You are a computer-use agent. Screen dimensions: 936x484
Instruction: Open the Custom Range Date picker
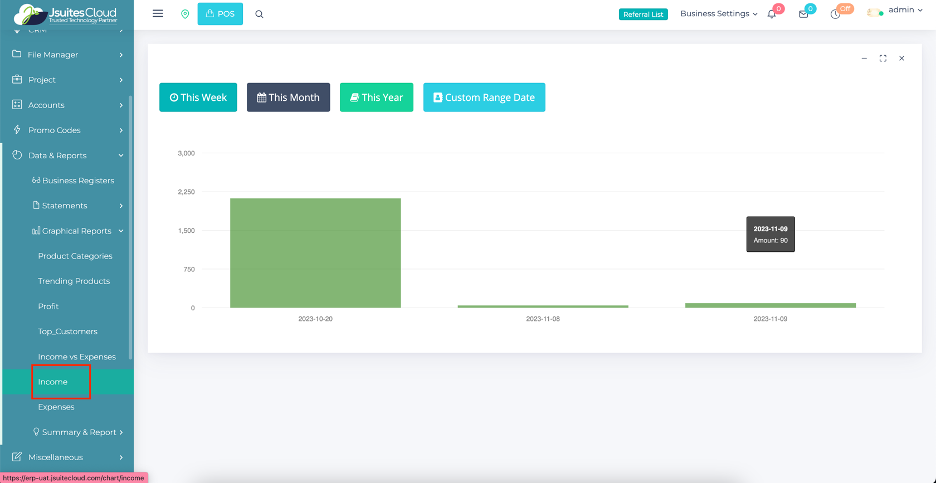coord(484,97)
